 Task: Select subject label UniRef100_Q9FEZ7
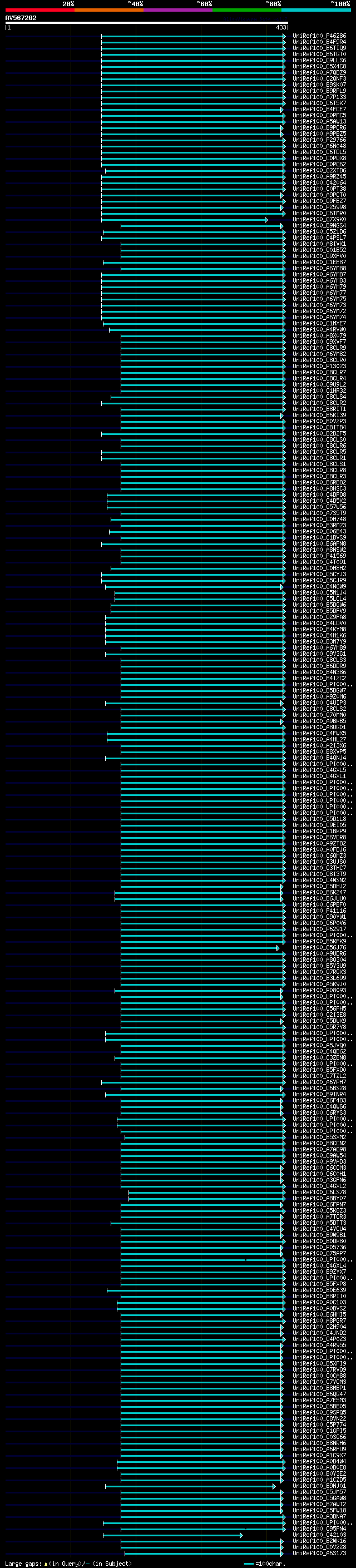click(x=319, y=201)
